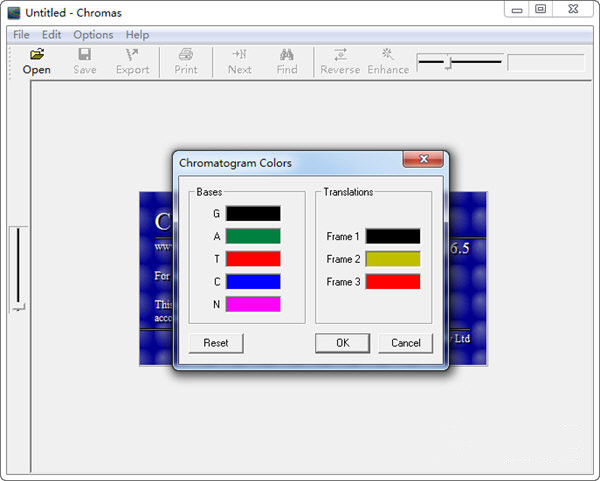Open the Help menu

tap(137, 35)
